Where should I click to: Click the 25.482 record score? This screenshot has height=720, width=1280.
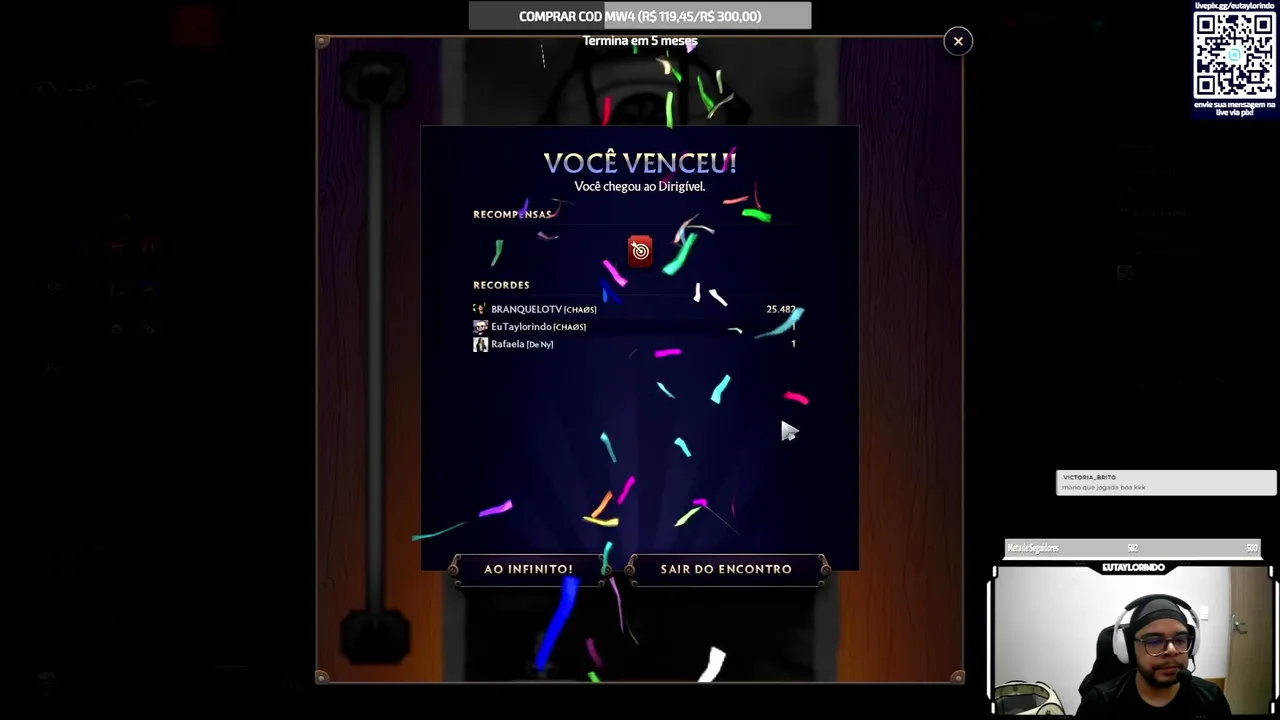781,309
